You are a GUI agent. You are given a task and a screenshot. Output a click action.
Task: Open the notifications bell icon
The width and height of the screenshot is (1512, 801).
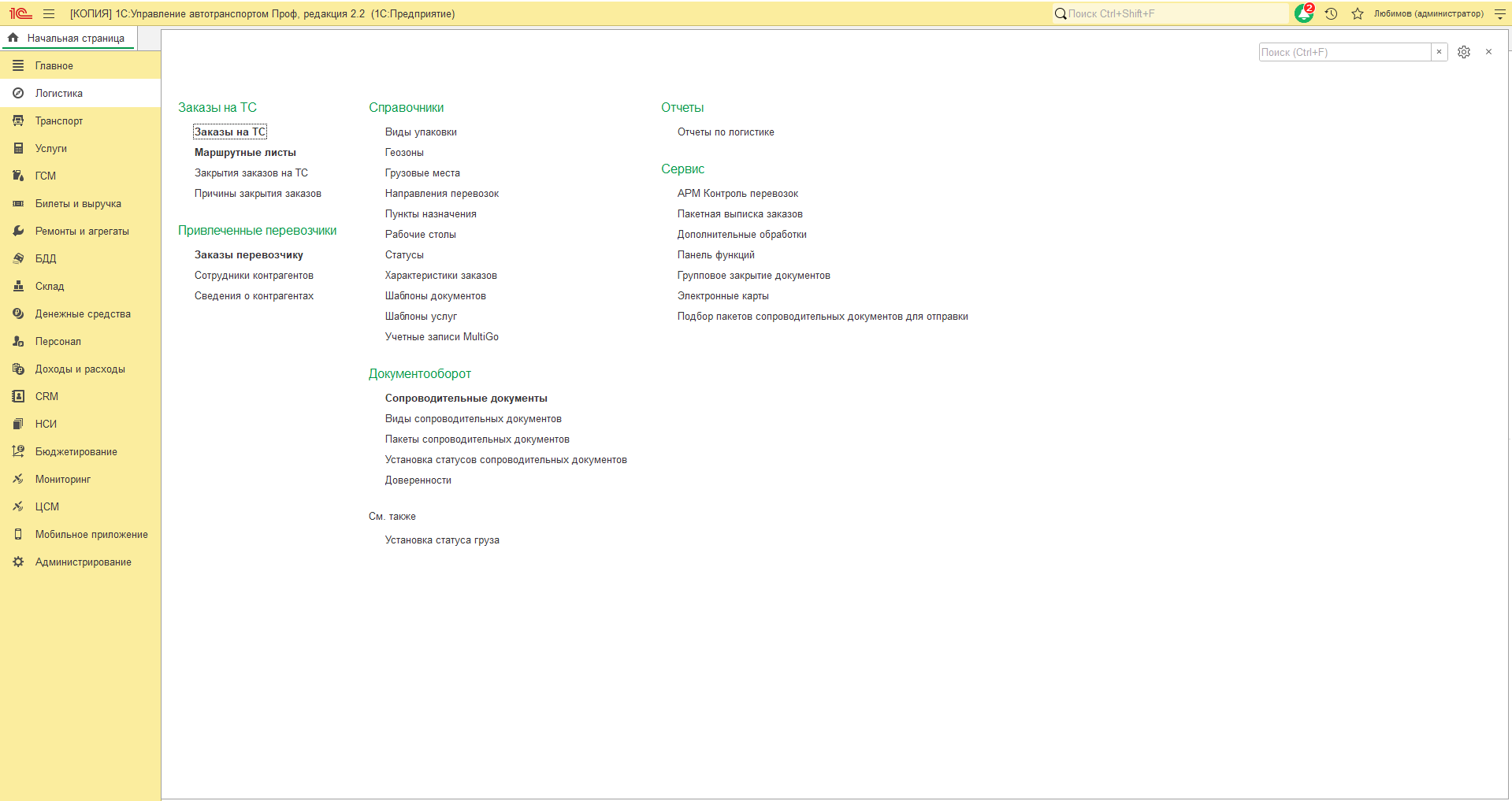(x=1304, y=13)
